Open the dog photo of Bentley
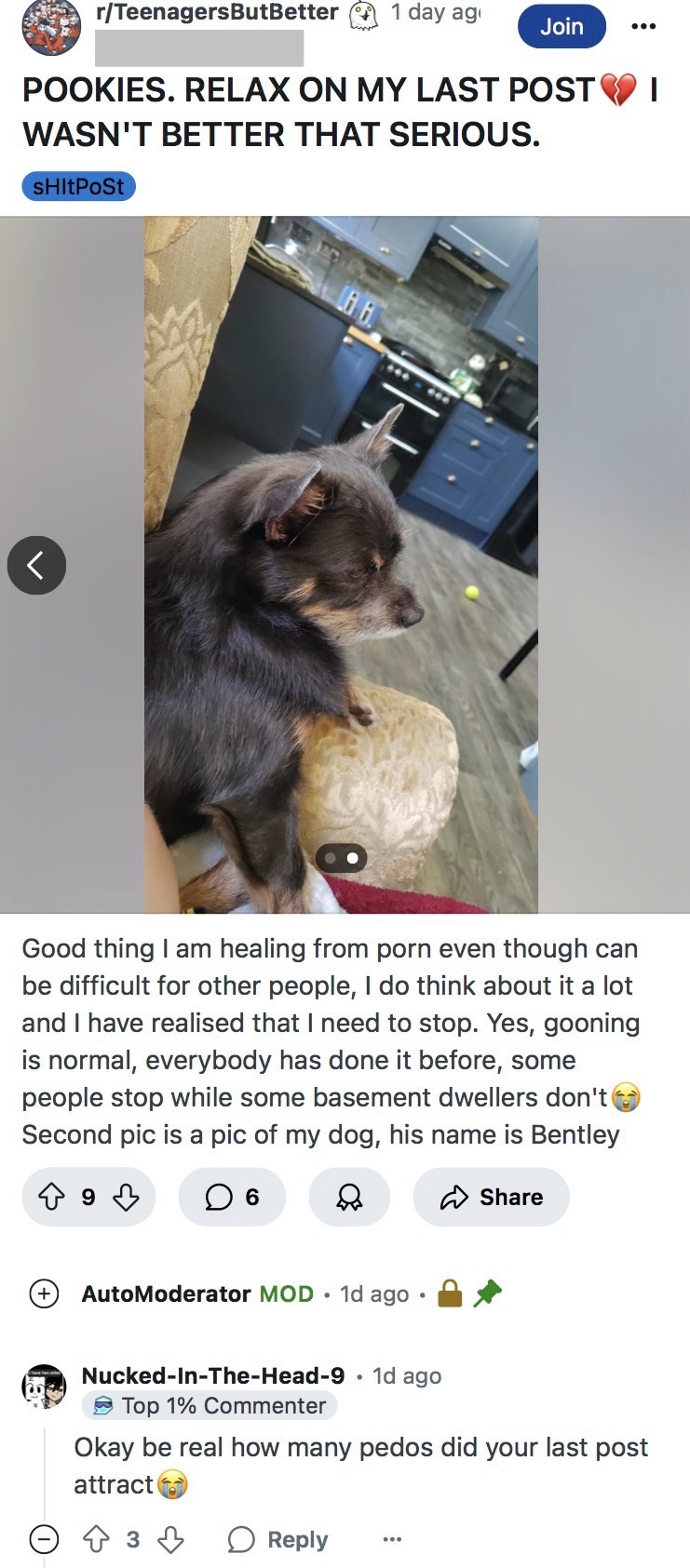This screenshot has width=690, height=1568. click(x=341, y=565)
